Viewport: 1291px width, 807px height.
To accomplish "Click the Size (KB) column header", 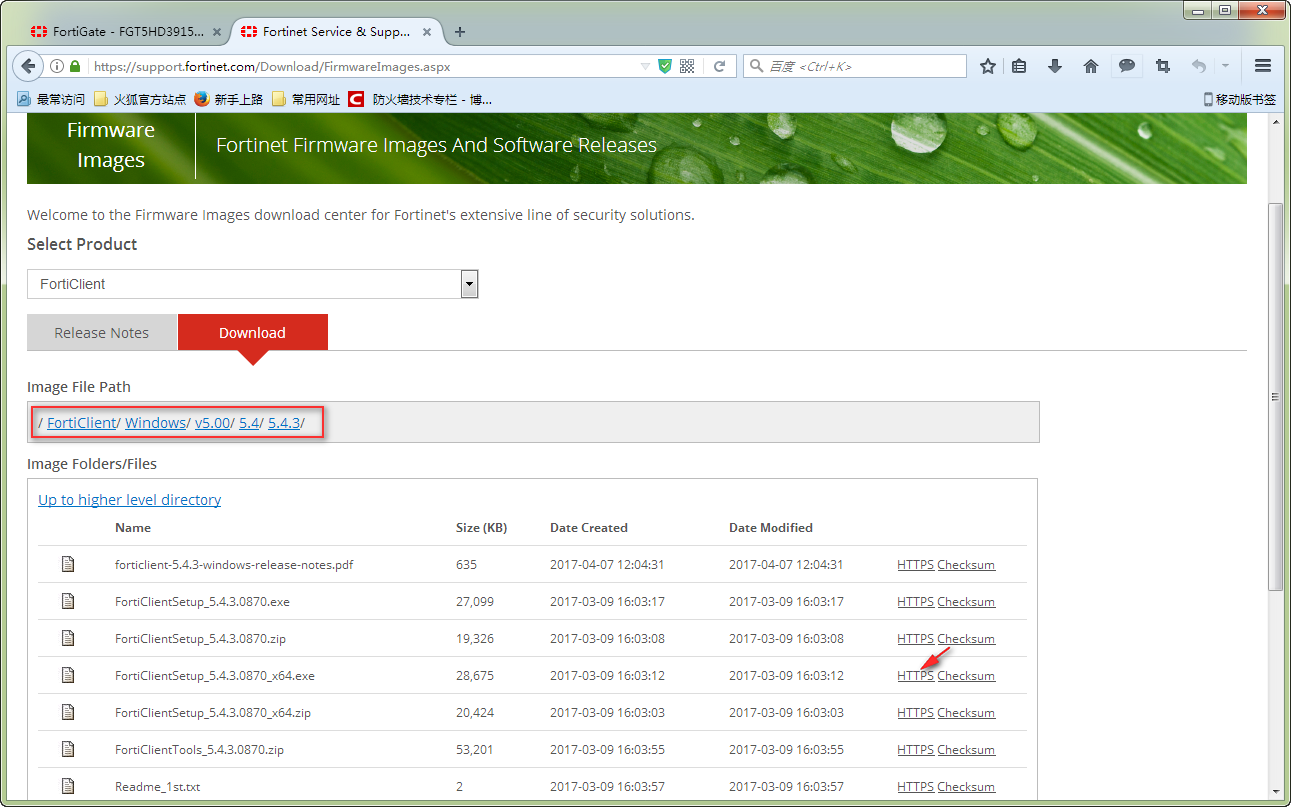I will pyautogui.click(x=481, y=527).
